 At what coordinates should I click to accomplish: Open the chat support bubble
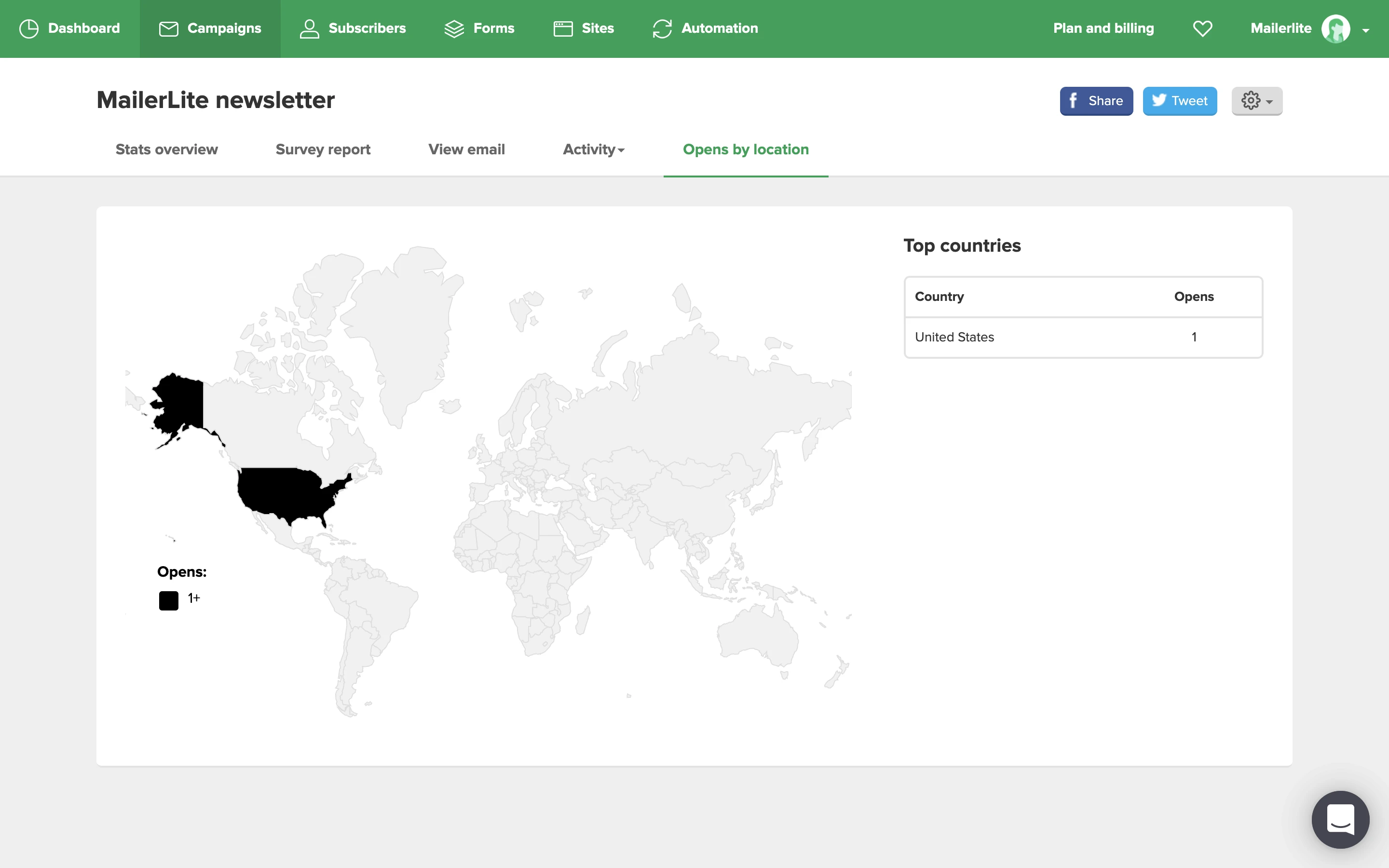(x=1340, y=819)
